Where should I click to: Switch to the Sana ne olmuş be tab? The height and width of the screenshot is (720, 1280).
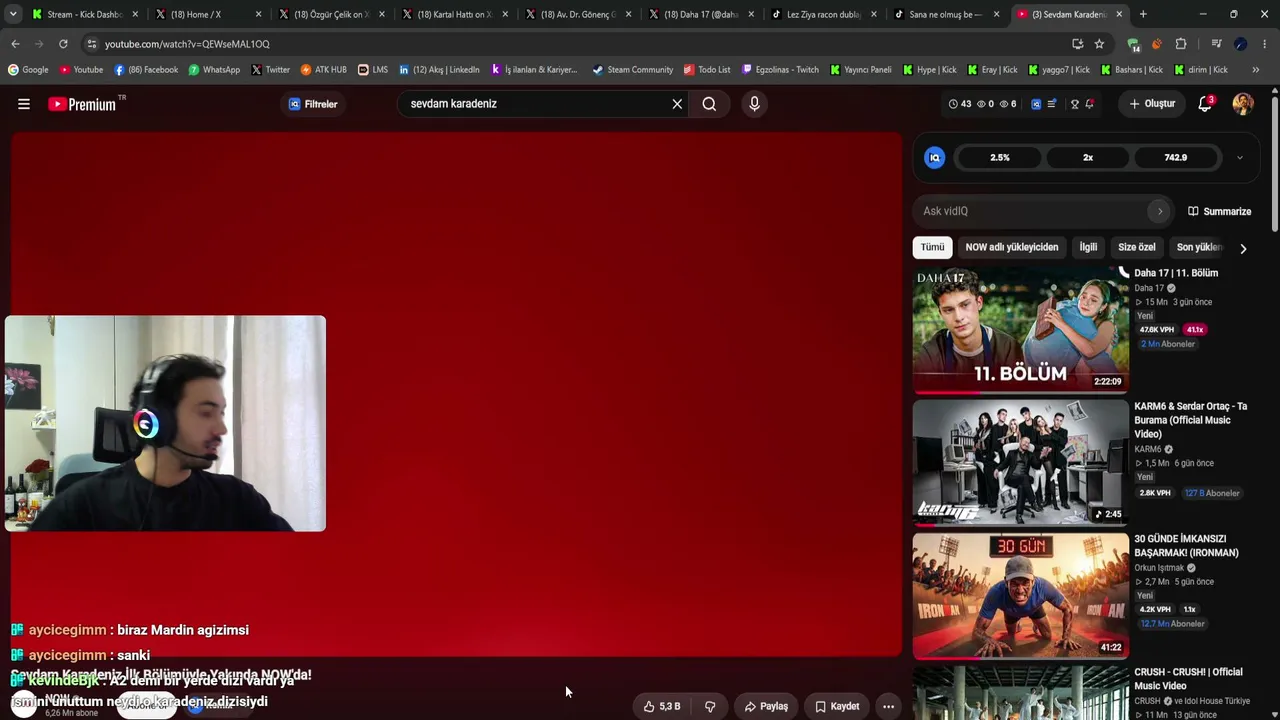(947, 14)
